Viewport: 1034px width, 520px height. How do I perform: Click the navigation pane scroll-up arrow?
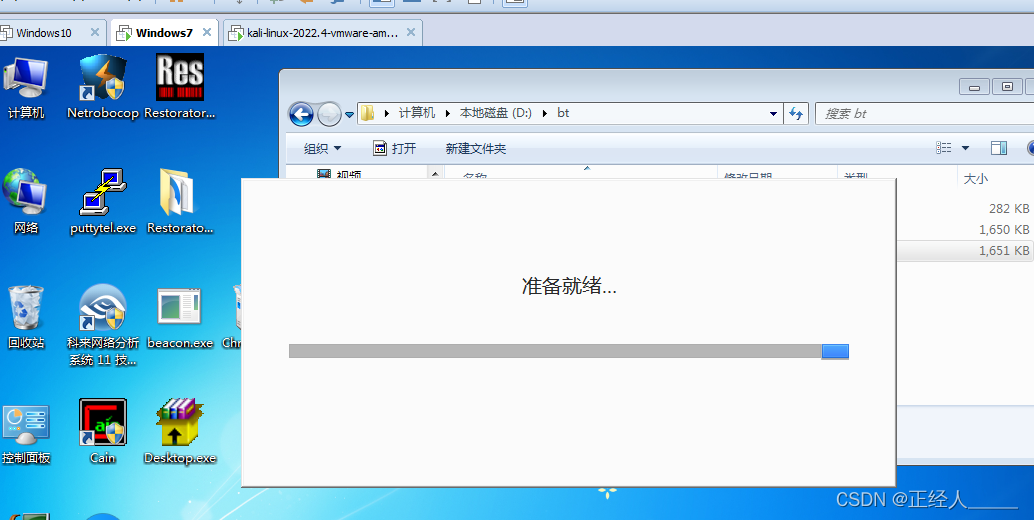pos(435,174)
